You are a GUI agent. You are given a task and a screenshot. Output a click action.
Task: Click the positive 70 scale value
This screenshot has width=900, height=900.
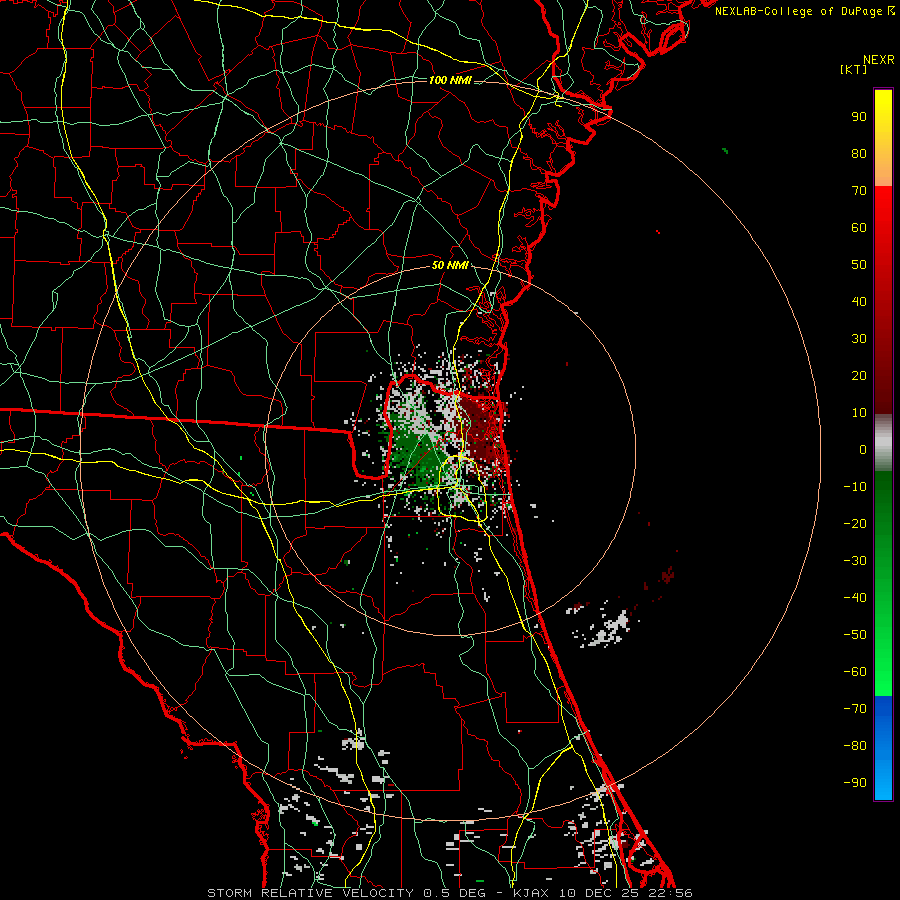(x=859, y=191)
